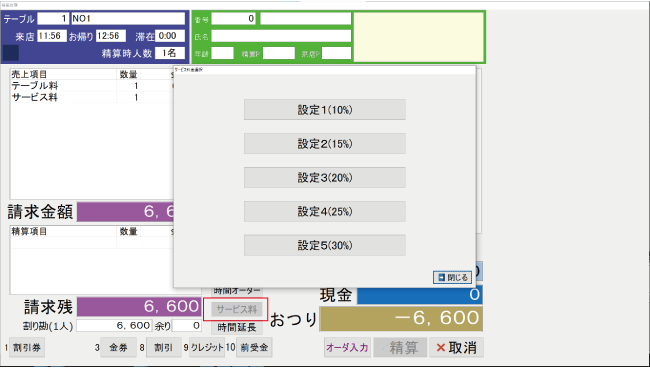Click the 現金 cash amount field
The height and width of the screenshot is (368, 650).
(x=420, y=295)
